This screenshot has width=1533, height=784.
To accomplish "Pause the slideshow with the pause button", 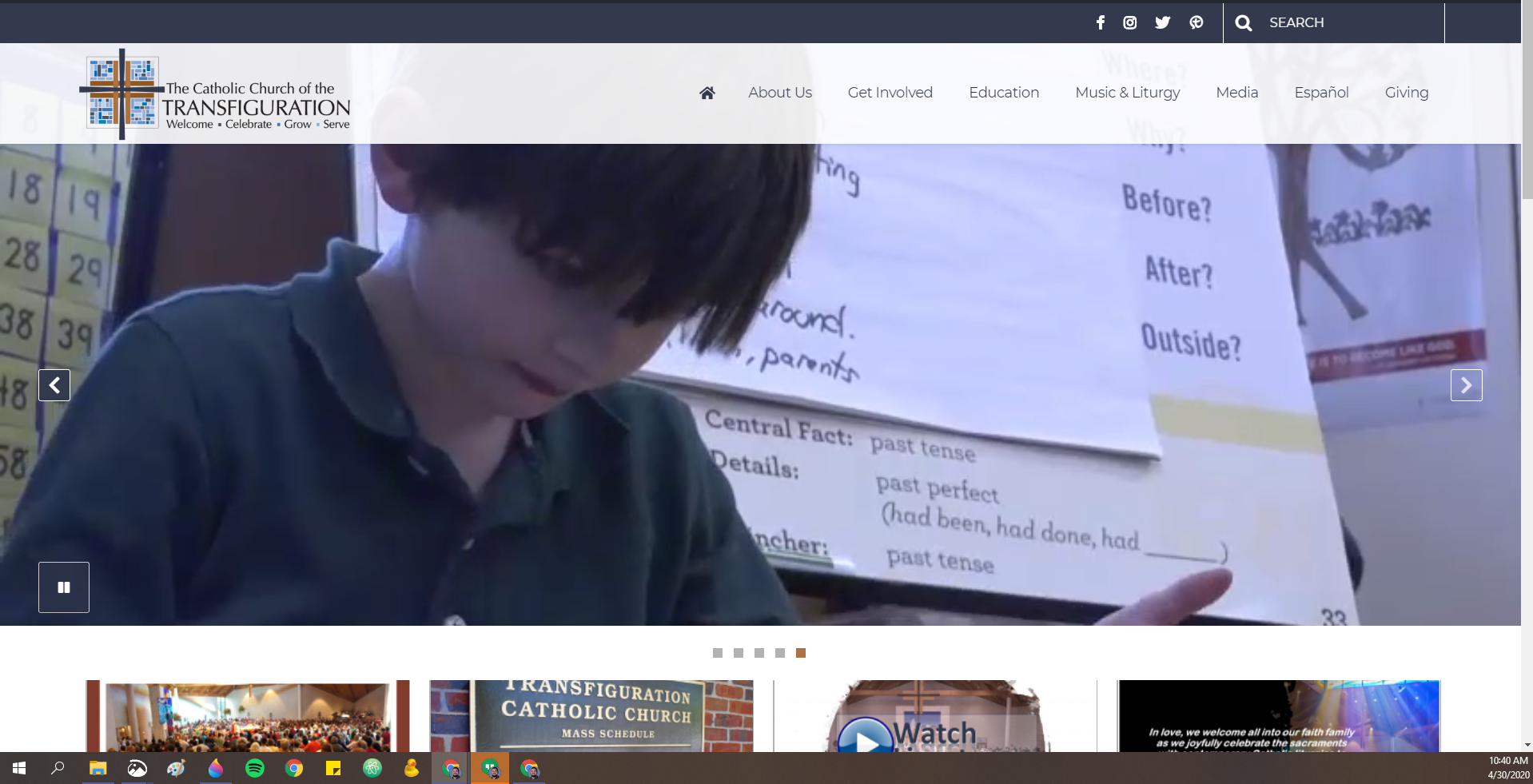I will point(64,587).
